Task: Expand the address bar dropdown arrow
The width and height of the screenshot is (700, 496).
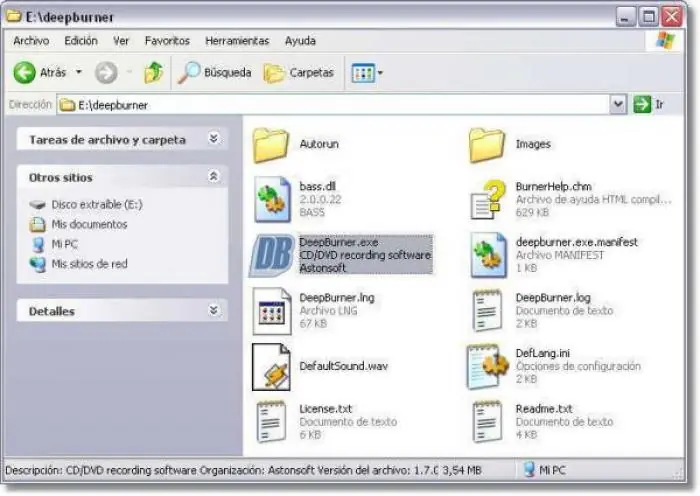Action: [x=618, y=105]
